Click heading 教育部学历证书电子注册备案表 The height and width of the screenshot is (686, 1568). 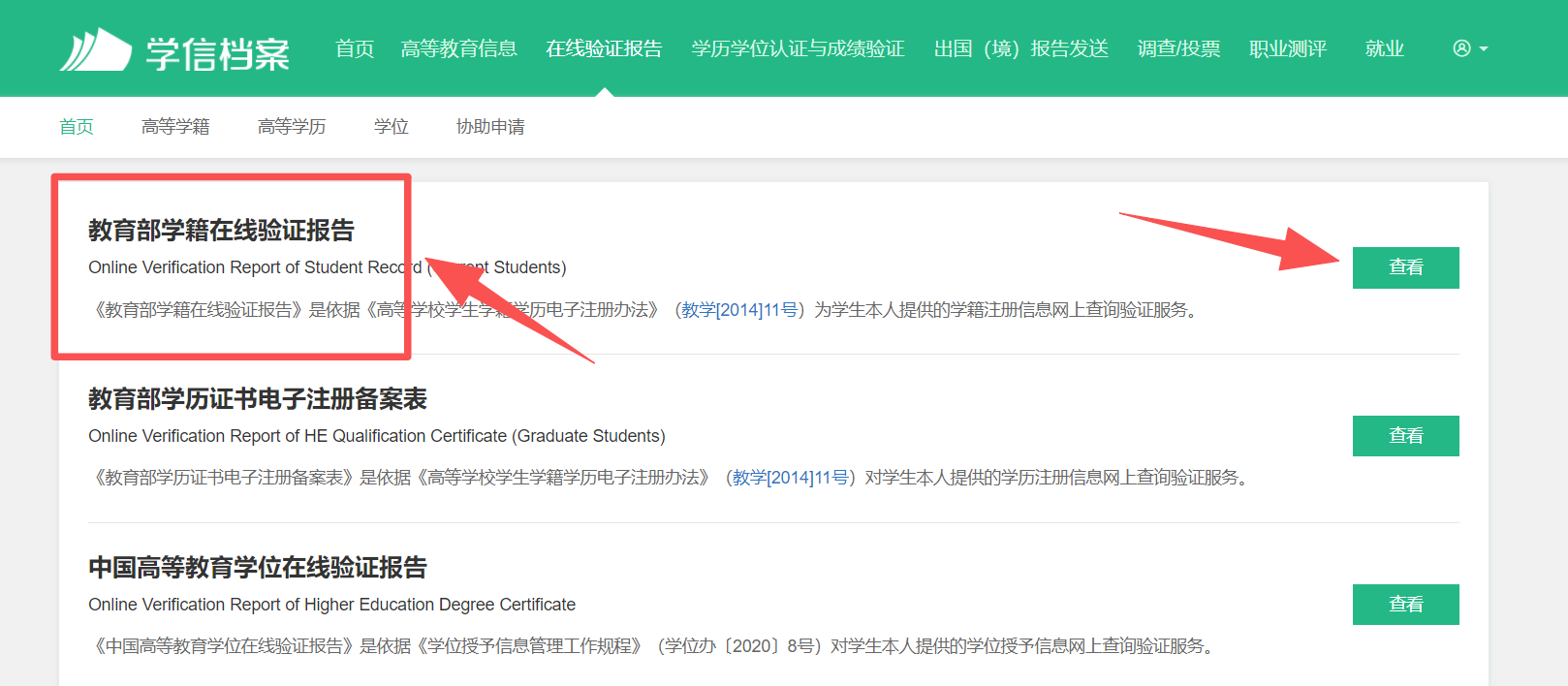258,399
